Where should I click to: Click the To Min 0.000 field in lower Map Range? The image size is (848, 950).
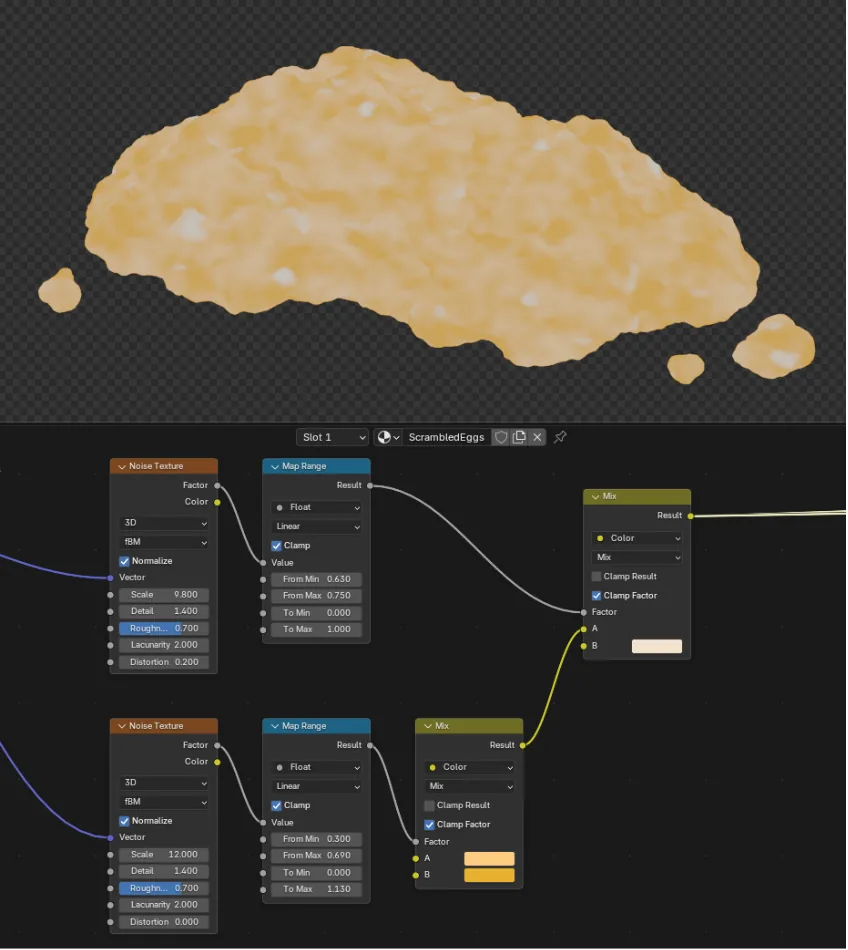coord(317,873)
